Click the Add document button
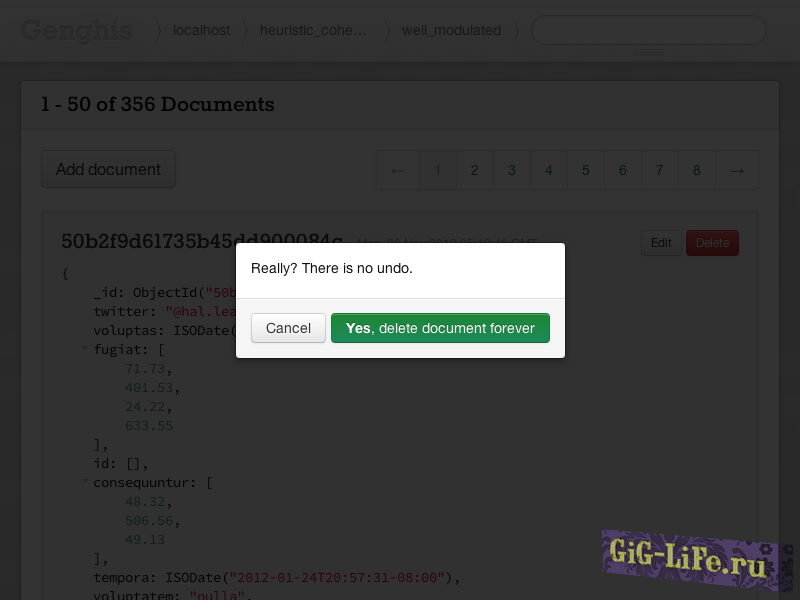This screenshot has width=800, height=600. (108, 169)
